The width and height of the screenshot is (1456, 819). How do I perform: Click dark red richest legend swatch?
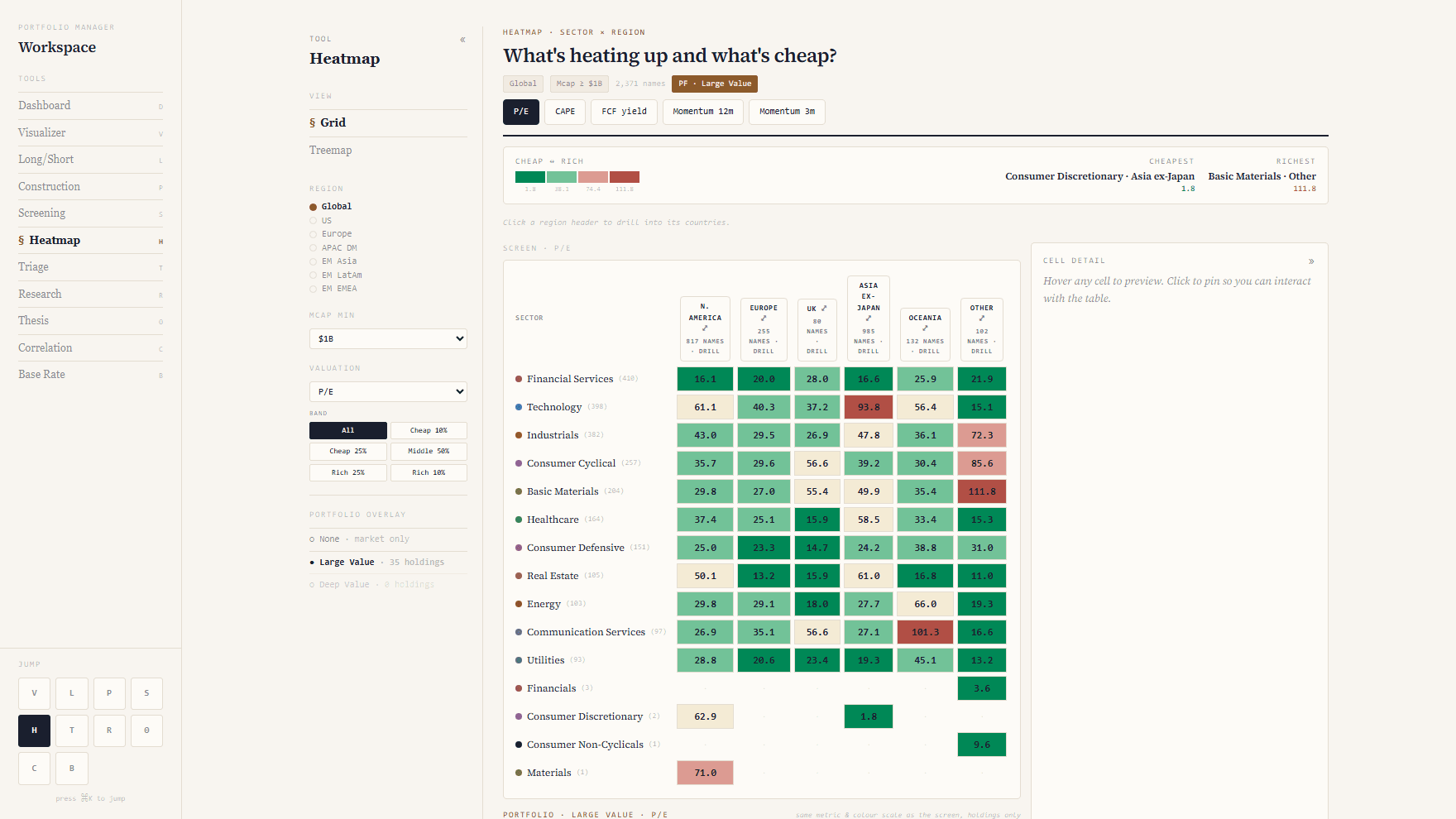click(x=625, y=177)
